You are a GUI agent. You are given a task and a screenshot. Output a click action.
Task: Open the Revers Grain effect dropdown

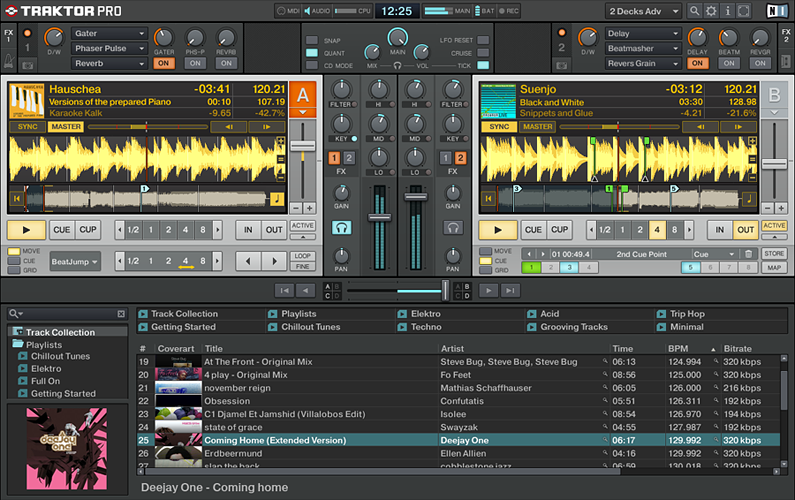[643, 63]
